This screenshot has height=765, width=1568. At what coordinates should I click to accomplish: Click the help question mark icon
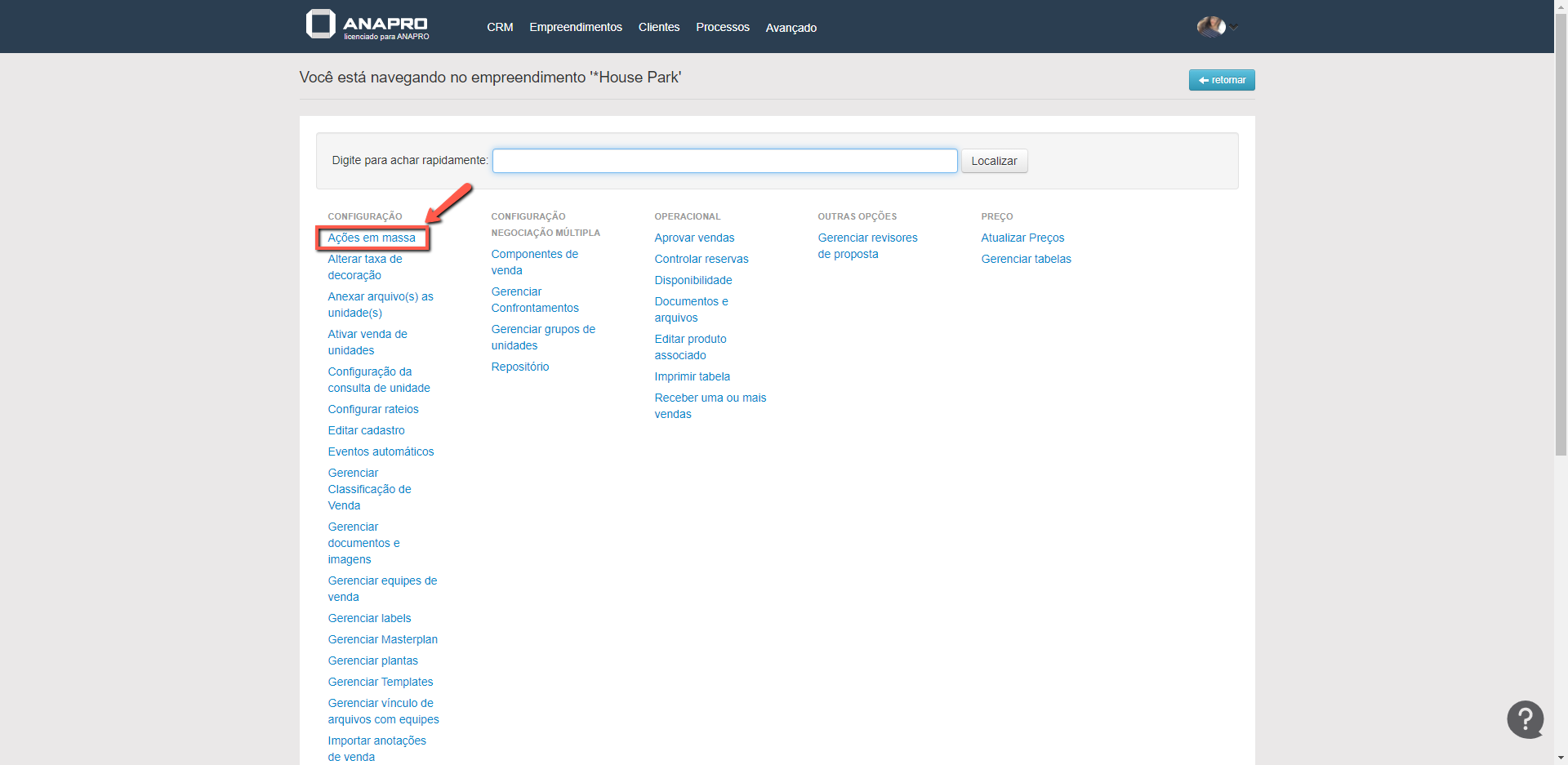pos(1525,719)
